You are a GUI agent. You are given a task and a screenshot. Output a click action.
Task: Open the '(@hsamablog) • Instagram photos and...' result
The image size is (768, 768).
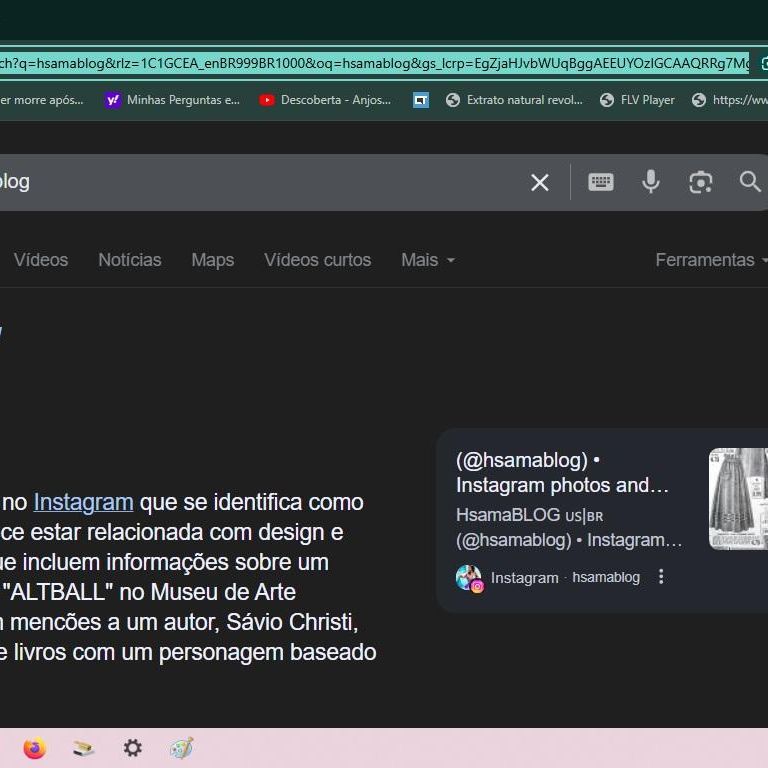pos(562,473)
